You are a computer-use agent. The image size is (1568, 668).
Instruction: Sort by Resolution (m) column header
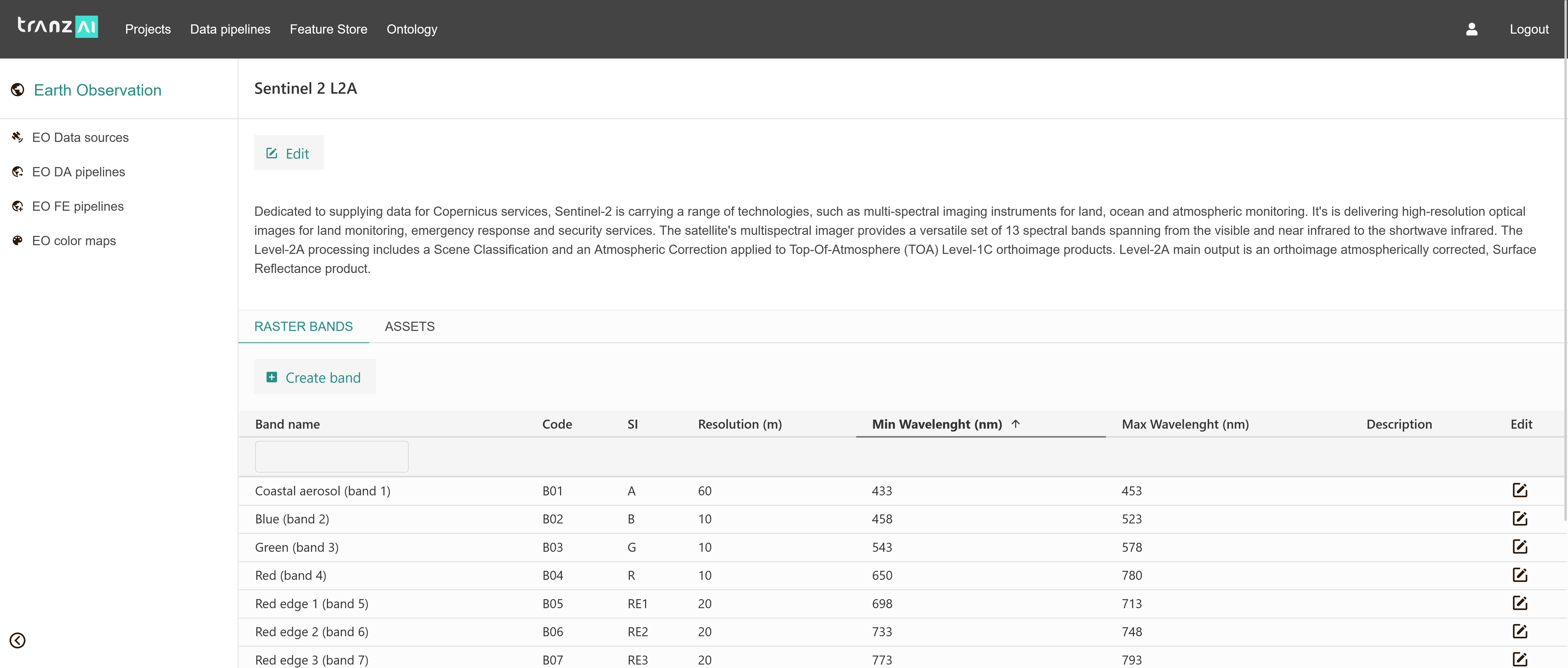pos(740,424)
